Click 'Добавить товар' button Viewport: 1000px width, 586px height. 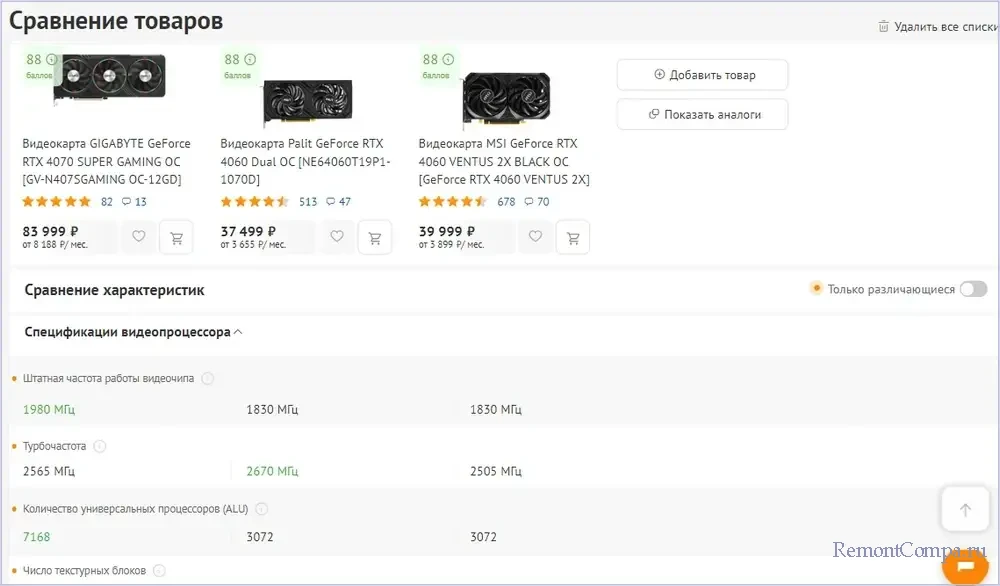pyautogui.click(x=702, y=75)
